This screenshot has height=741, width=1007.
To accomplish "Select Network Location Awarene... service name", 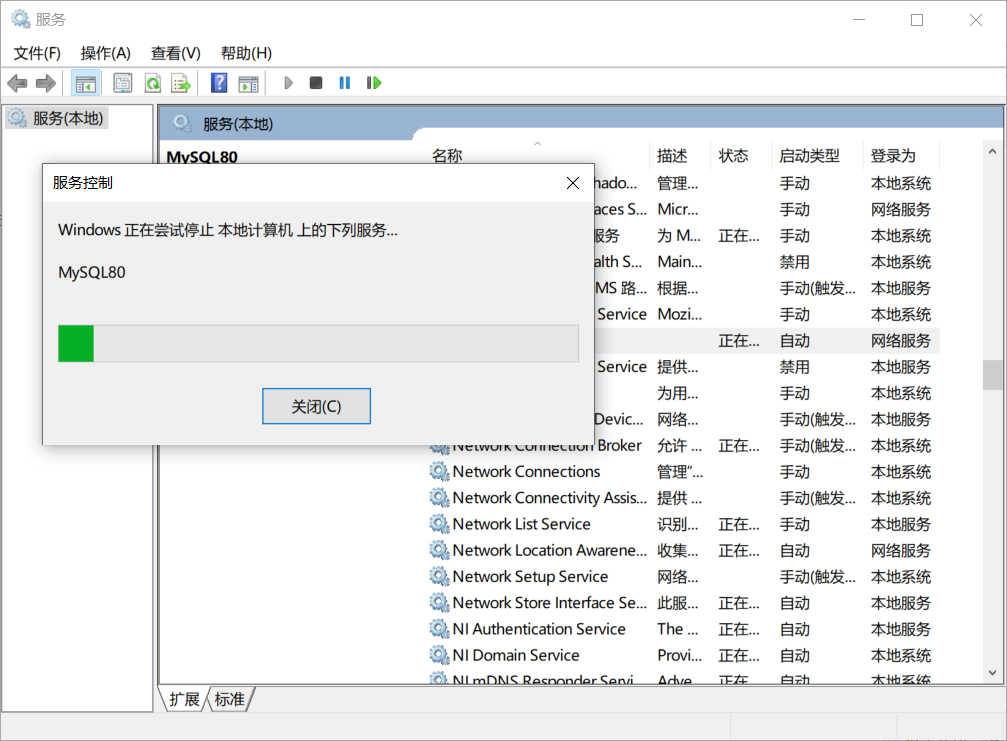I will (x=549, y=551).
